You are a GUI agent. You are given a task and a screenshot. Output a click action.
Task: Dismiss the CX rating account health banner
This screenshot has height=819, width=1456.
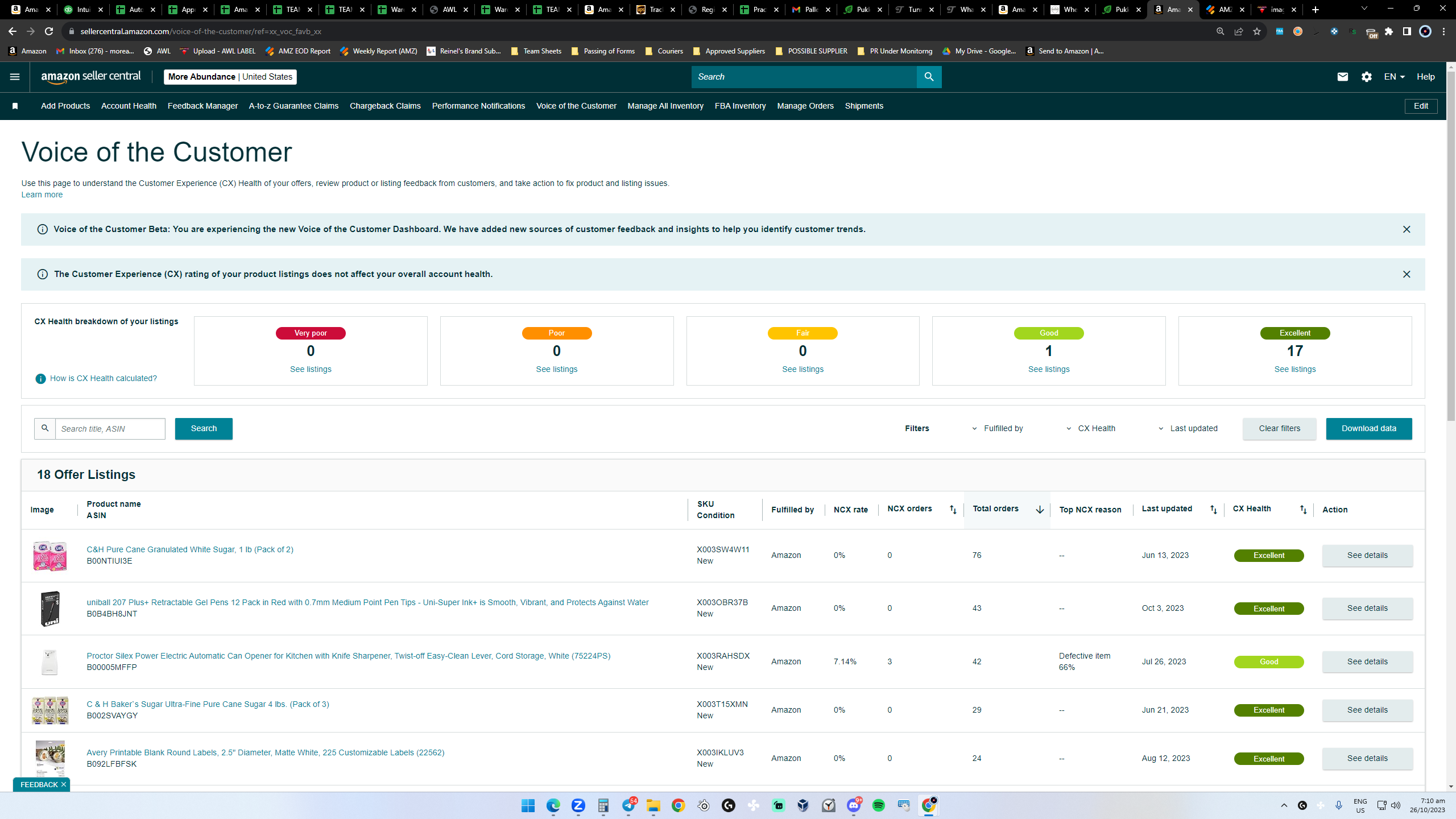1407,274
